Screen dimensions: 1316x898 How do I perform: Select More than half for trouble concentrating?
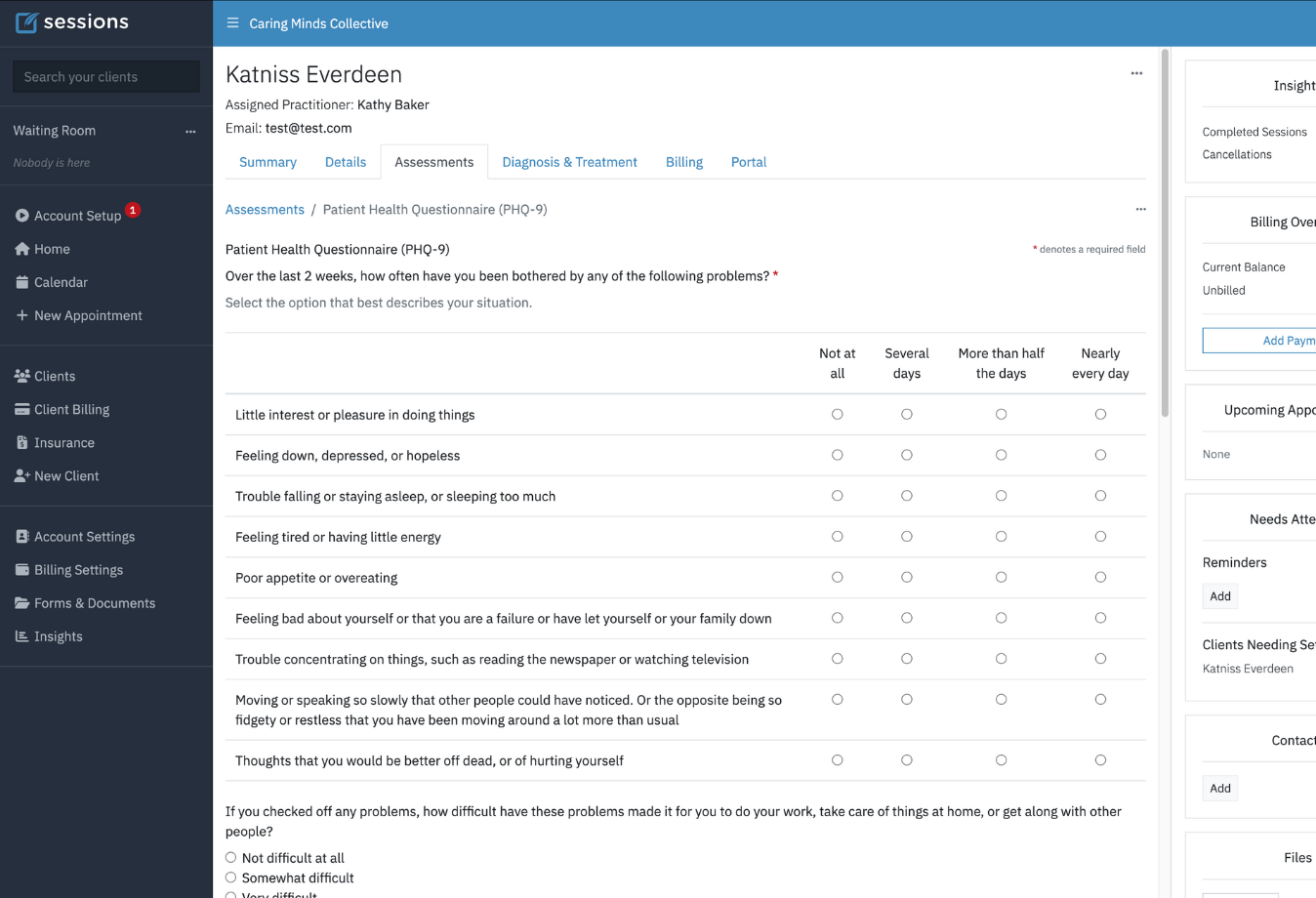(1001, 659)
